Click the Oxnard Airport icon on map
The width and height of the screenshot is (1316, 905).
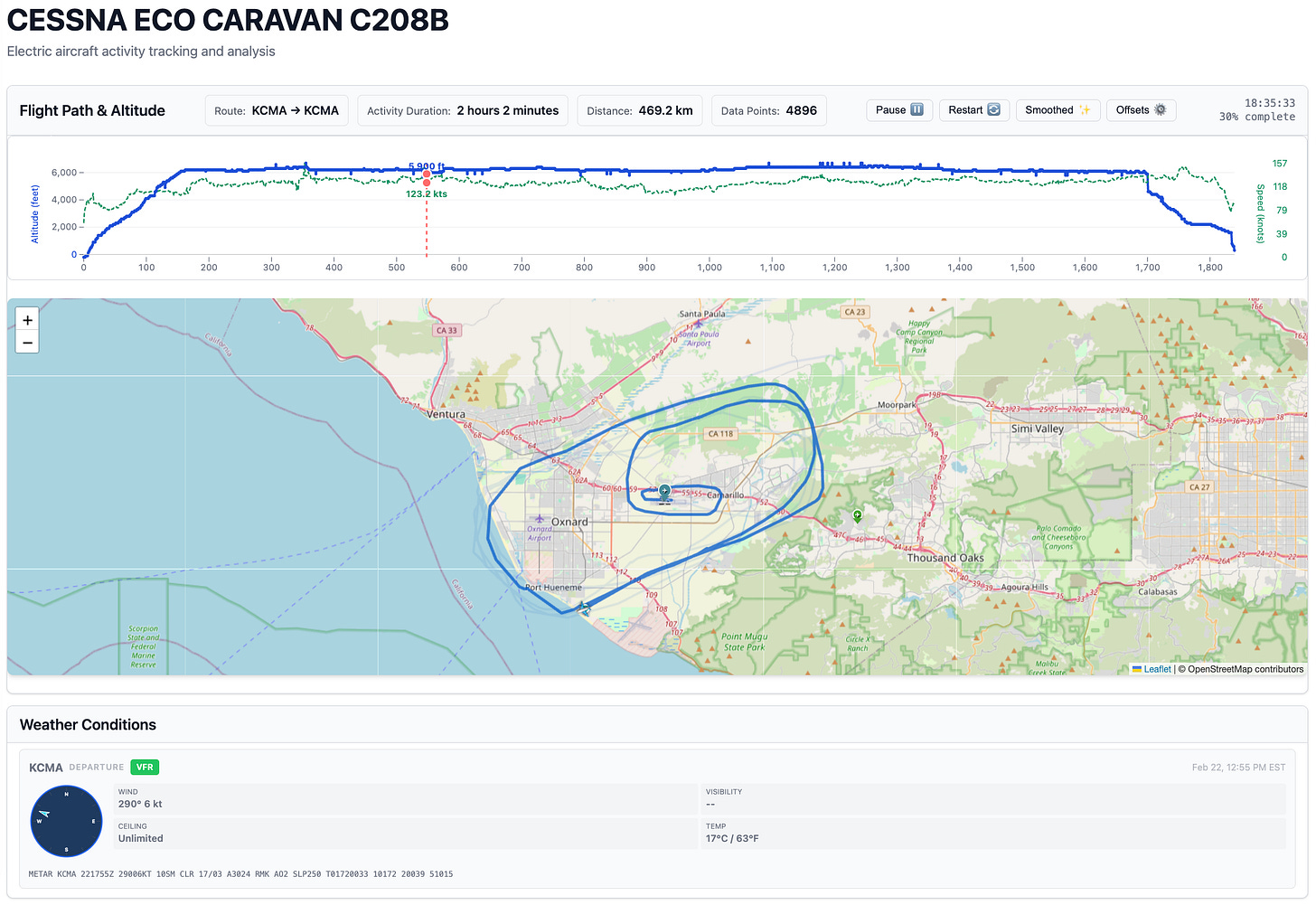pos(539,519)
